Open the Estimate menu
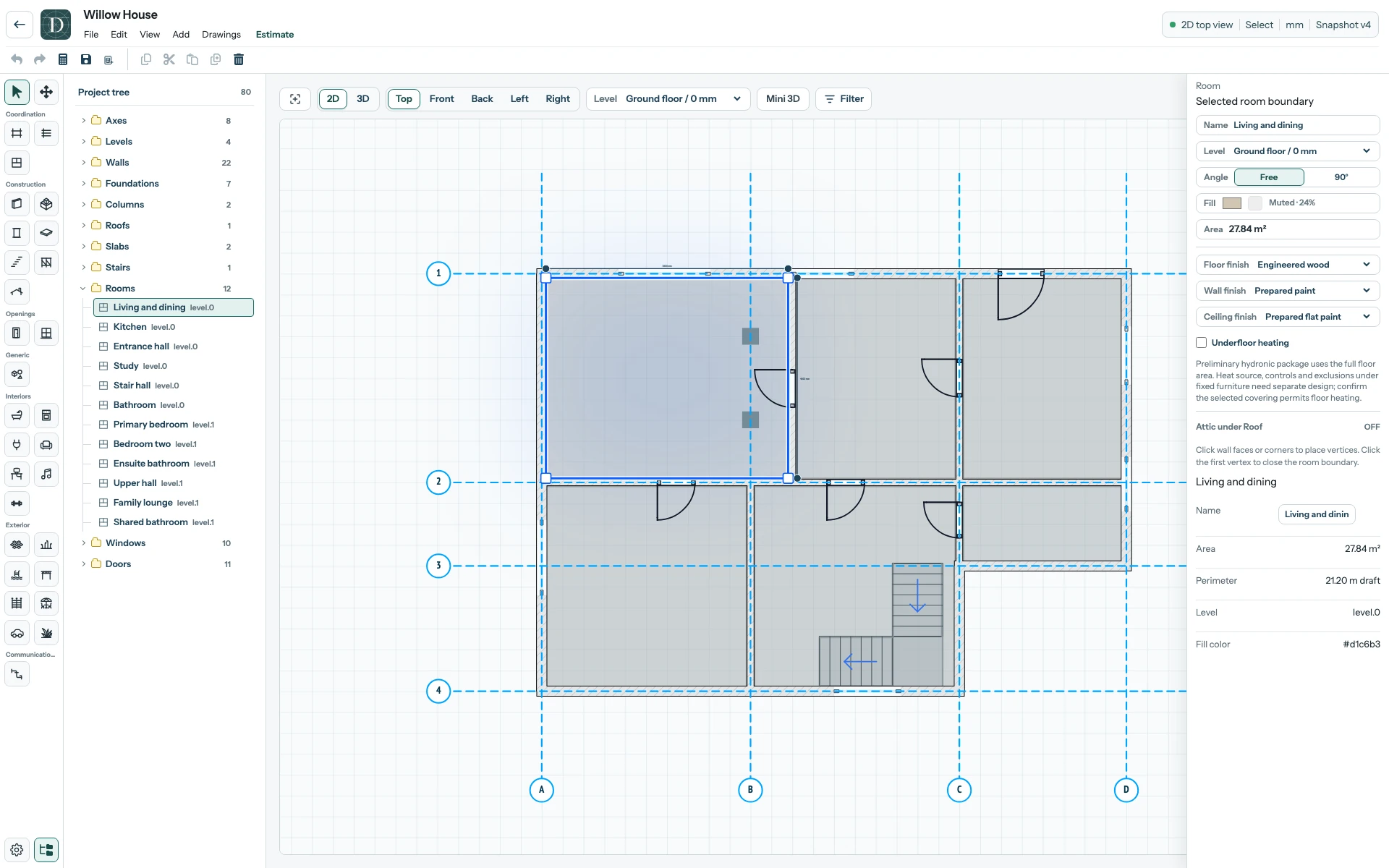Screen dimensions: 1389x868 (275, 35)
